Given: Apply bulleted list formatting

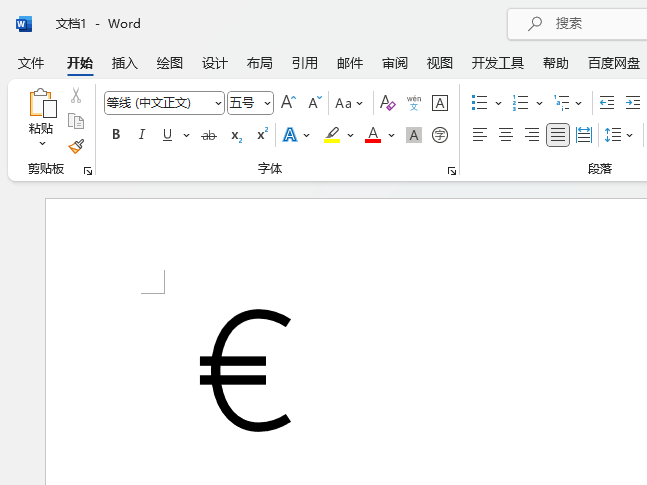Looking at the screenshot, I should click(479, 102).
